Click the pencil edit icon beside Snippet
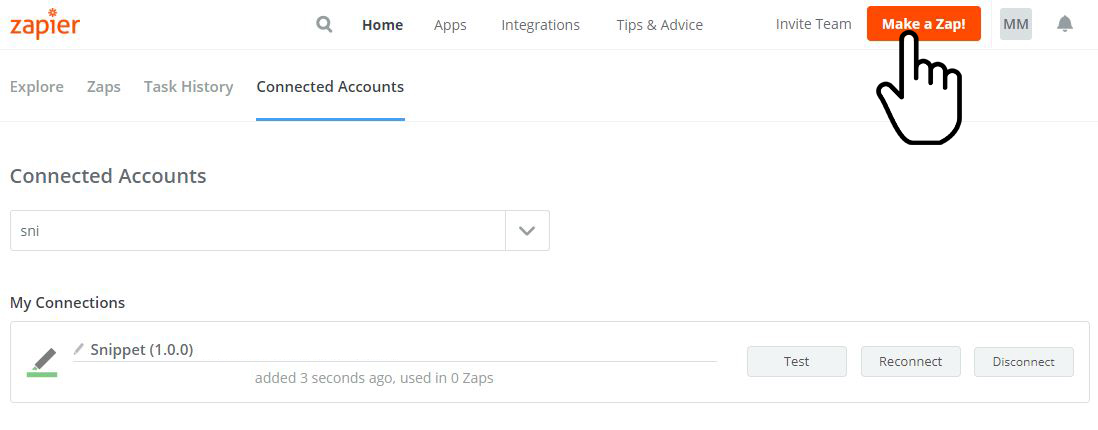The image size is (1098, 430). (x=79, y=349)
